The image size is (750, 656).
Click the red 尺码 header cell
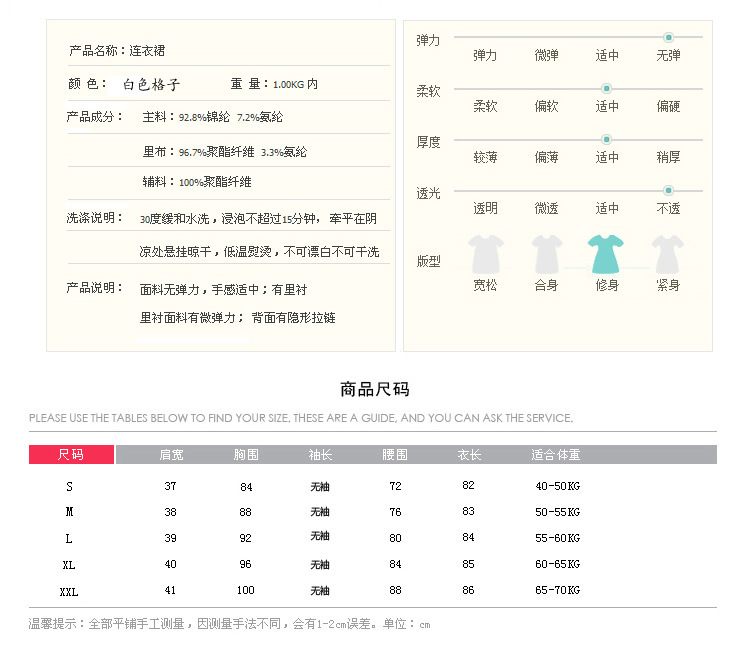coord(71,454)
